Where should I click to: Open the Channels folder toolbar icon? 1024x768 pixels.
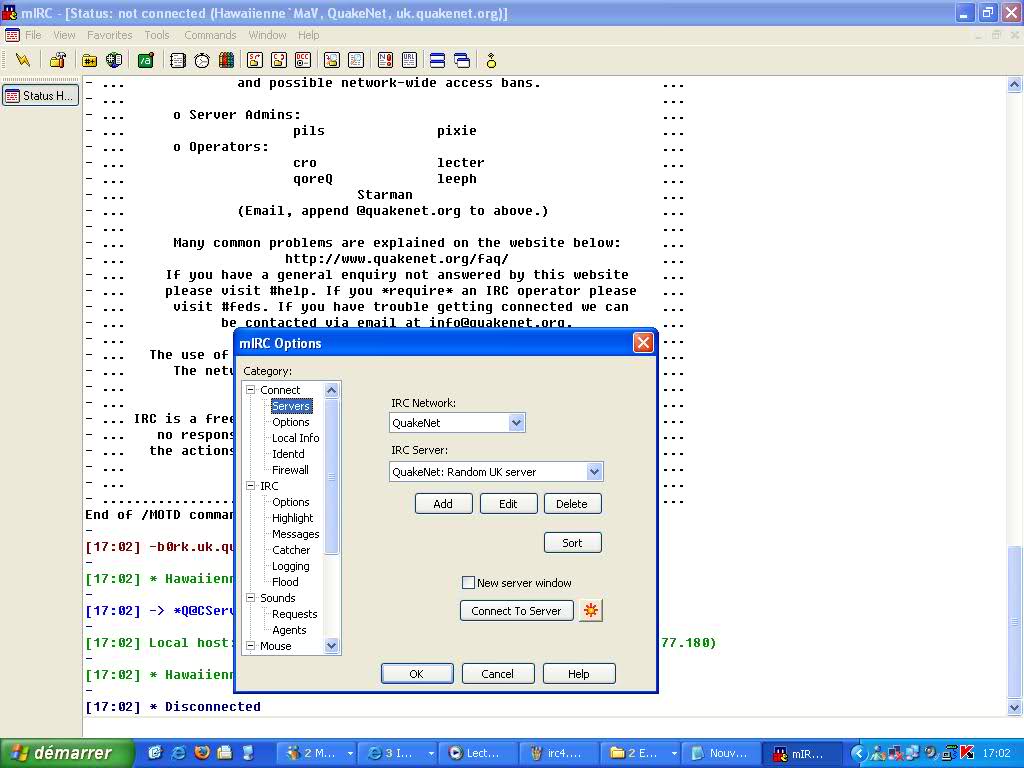[89, 60]
